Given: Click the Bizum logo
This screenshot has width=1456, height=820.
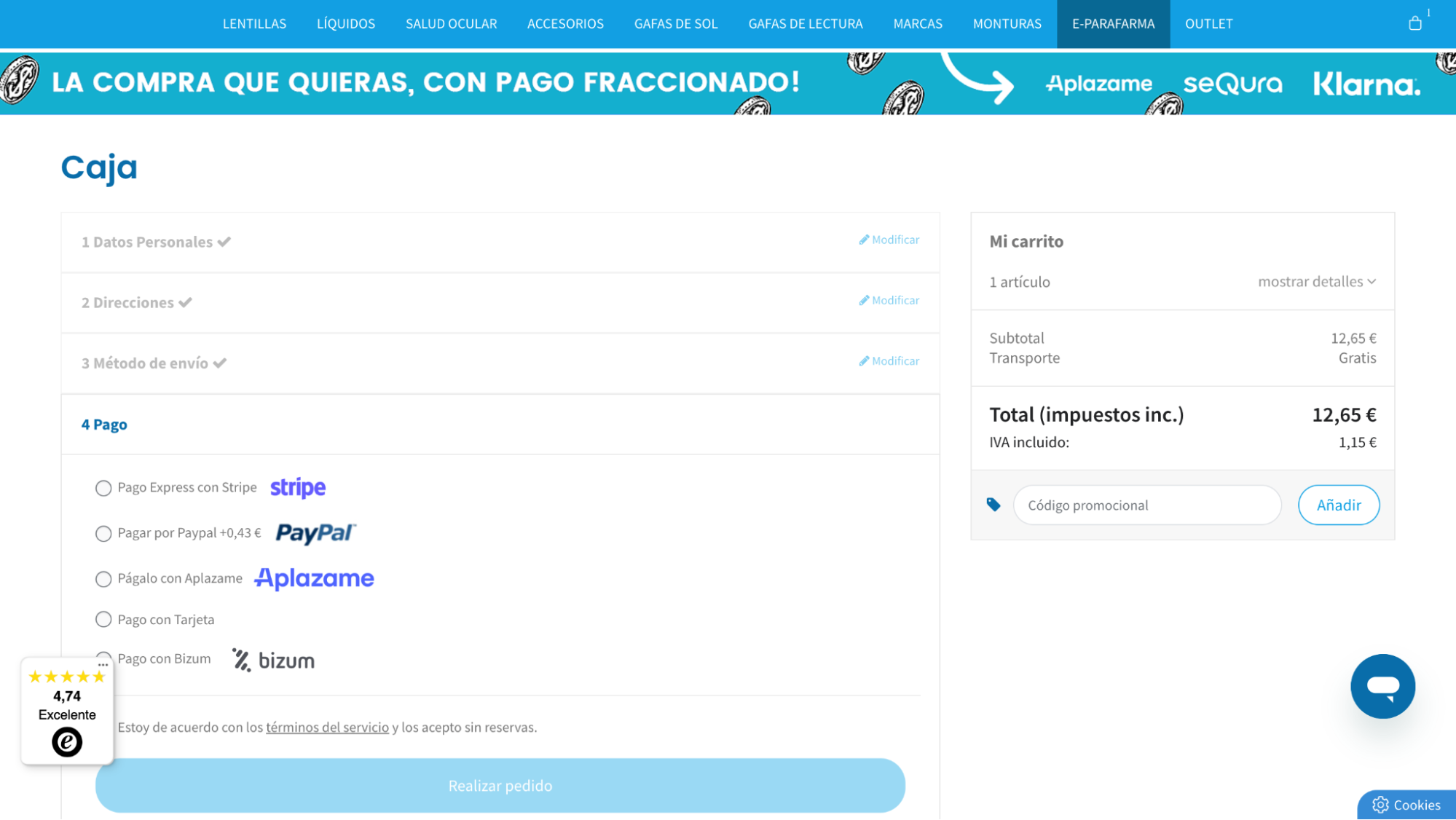Looking at the screenshot, I should tap(273, 661).
